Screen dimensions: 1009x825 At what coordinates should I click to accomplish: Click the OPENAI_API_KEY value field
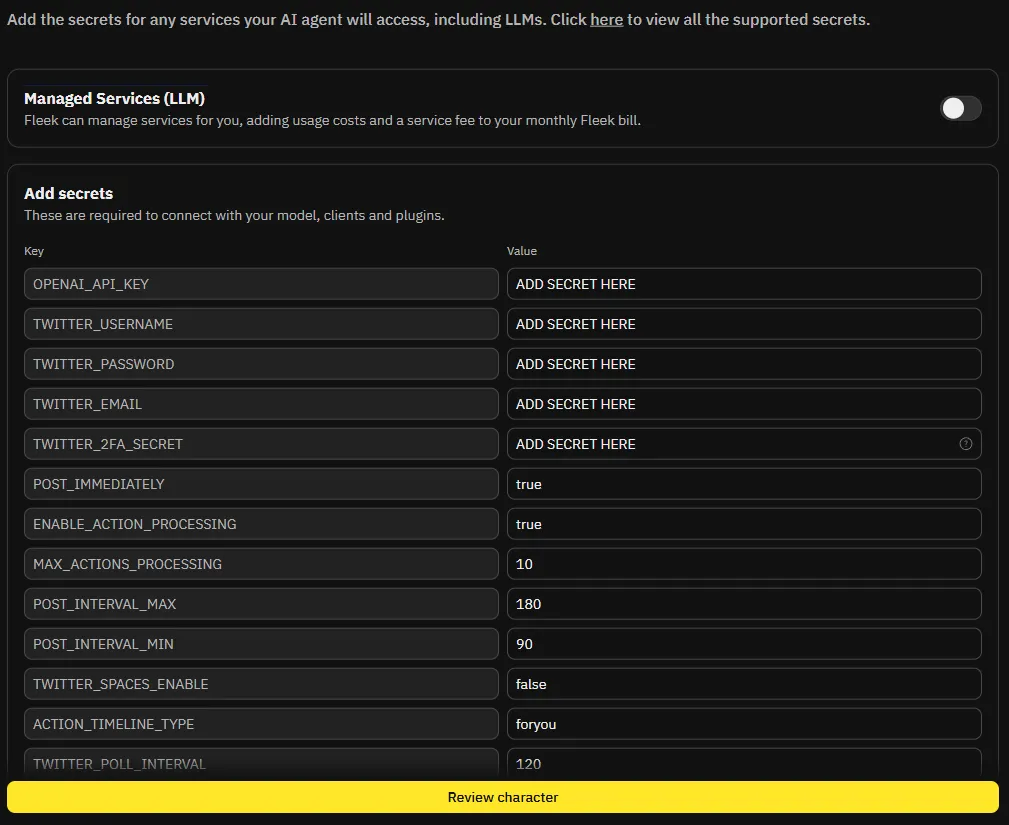tap(743, 284)
